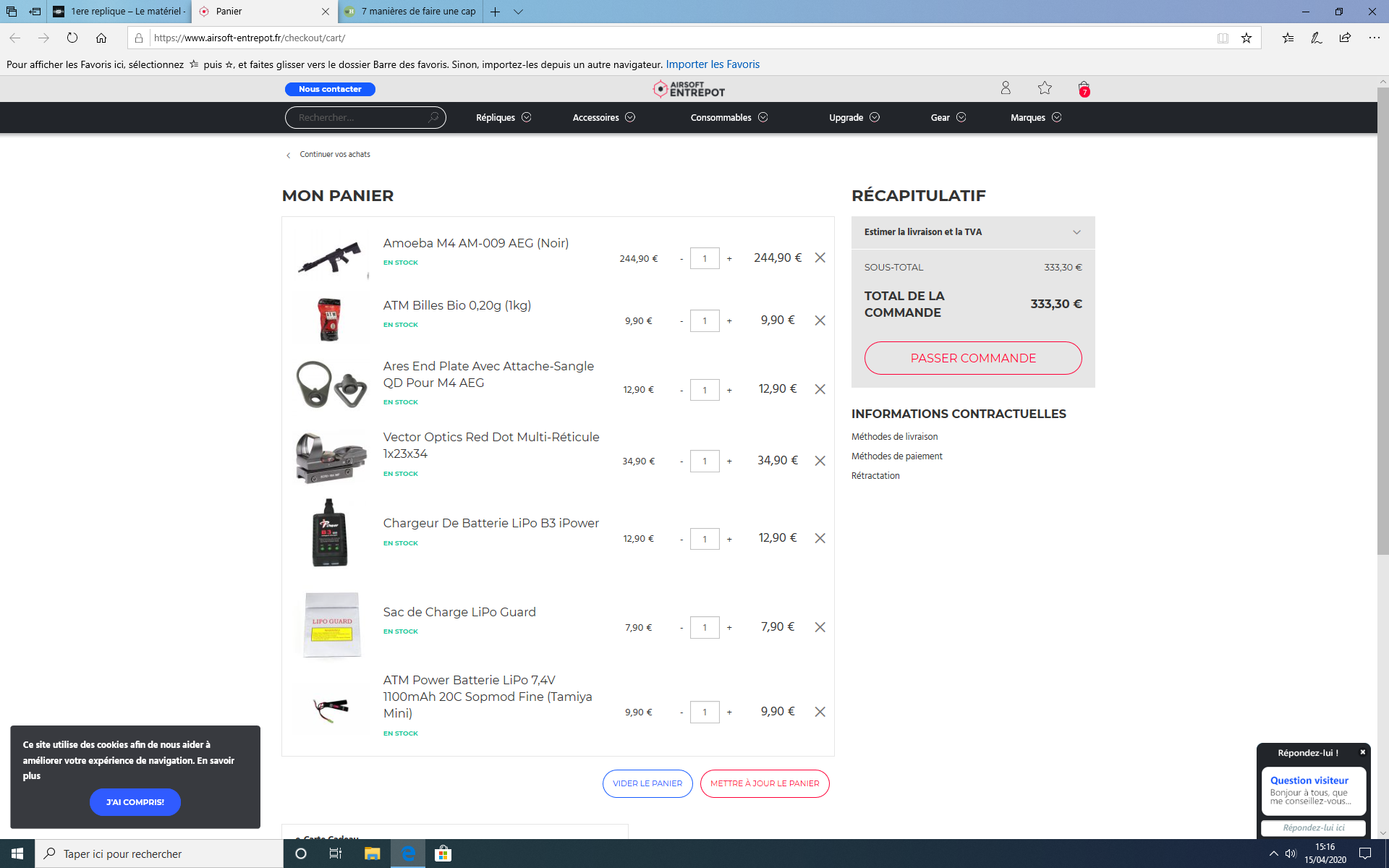Open the shopping cart icon with 7 items
The height and width of the screenshot is (868, 1389).
[1084, 89]
